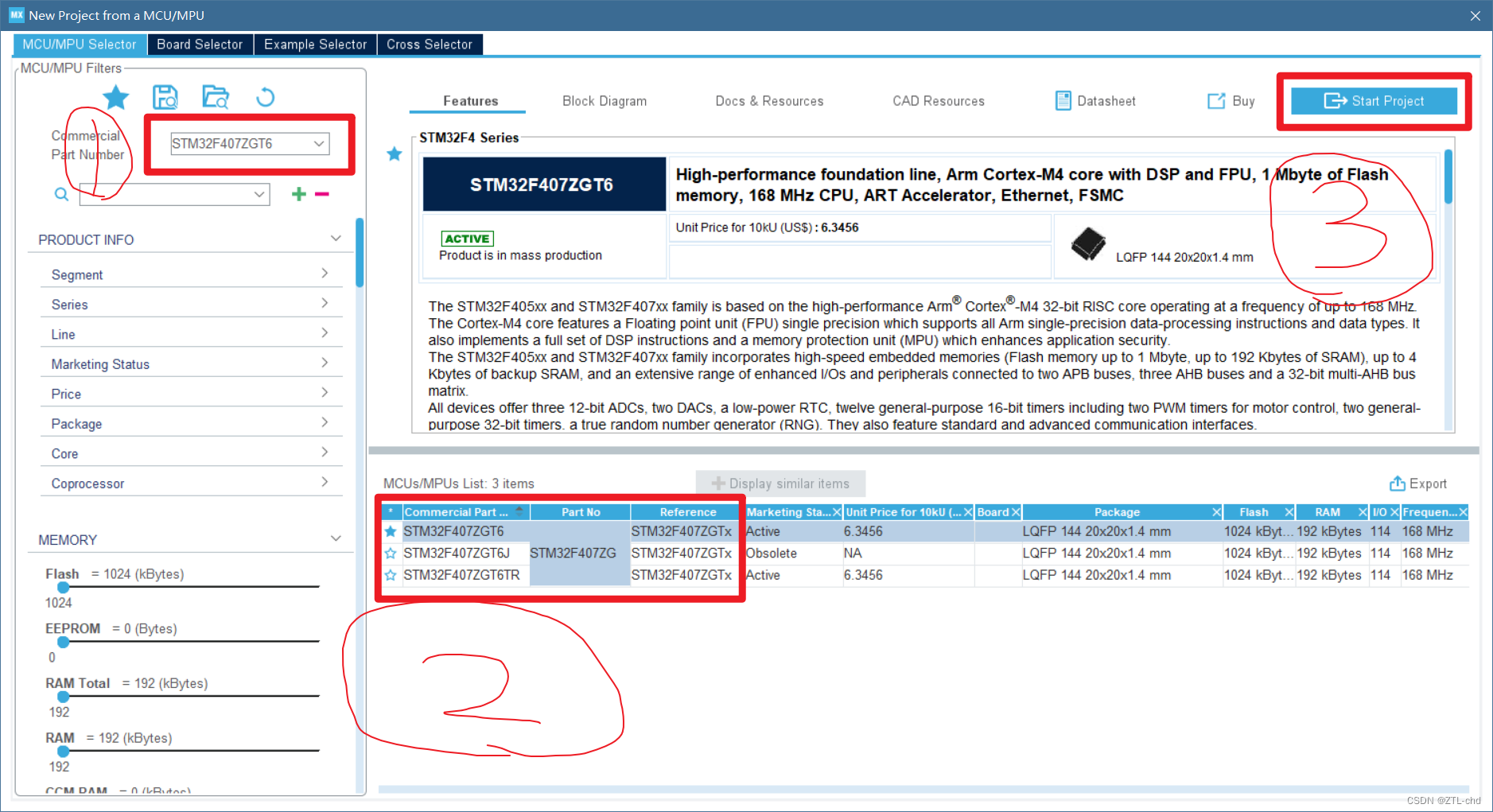This screenshot has height=812, width=1493.
Task: Open the Block Diagram tab
Action: [x=605, y=101]
